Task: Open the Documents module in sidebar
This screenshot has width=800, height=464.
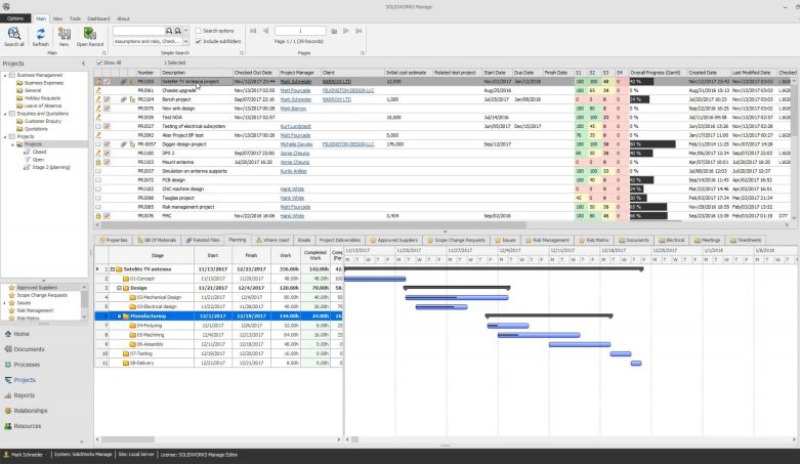Action: 29,349
